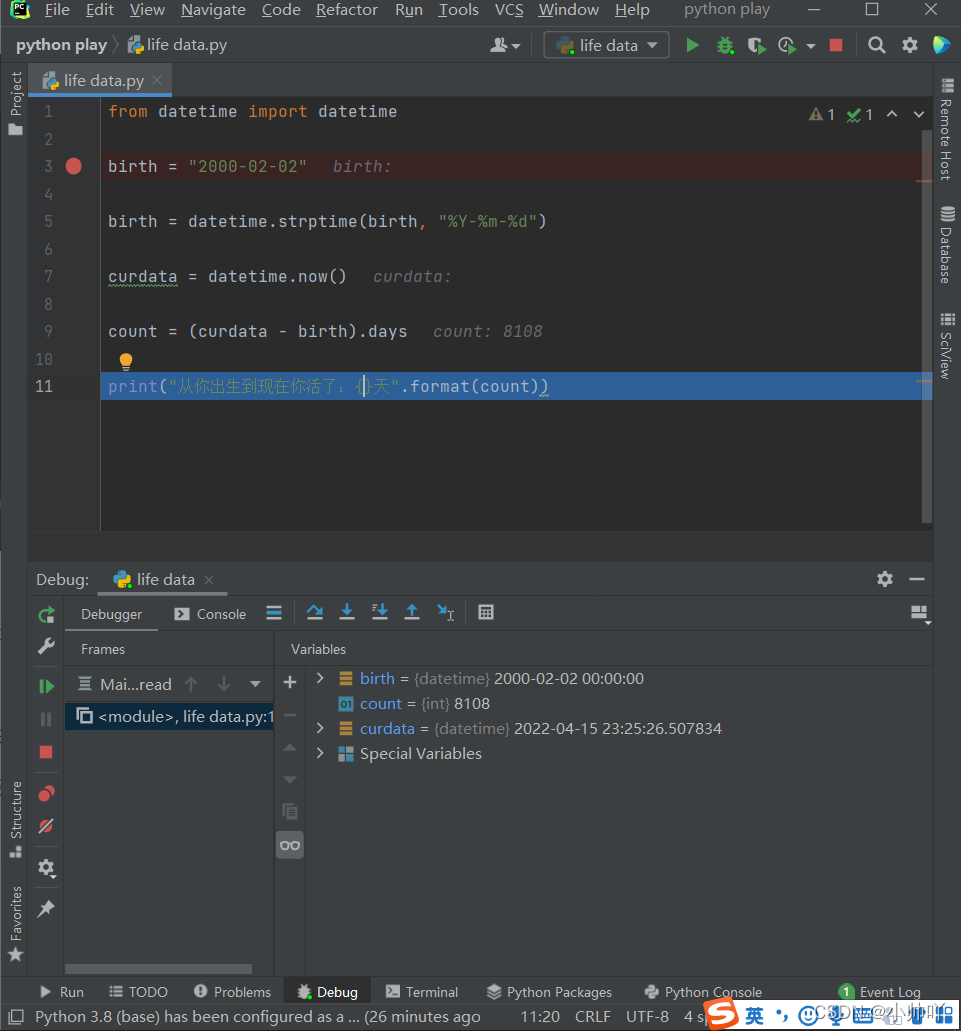Open Python Console tool window
The image size is (961, 1031).
point(703,992)
